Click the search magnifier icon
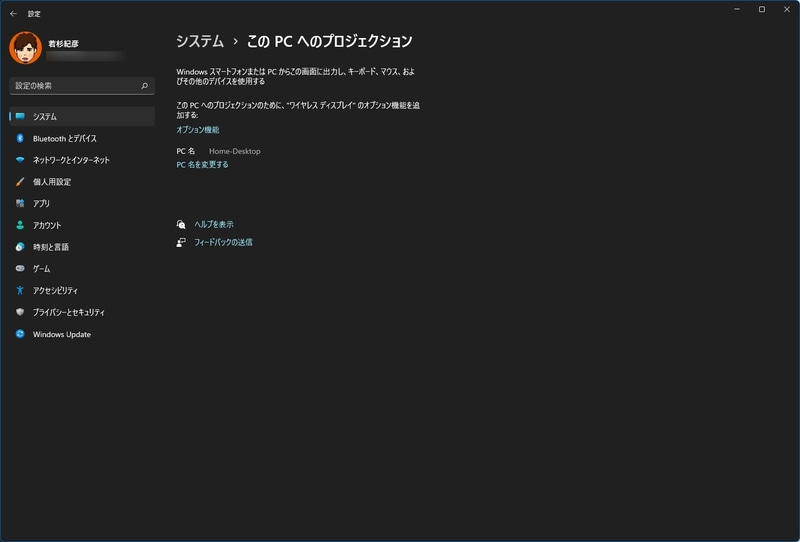 144,86
